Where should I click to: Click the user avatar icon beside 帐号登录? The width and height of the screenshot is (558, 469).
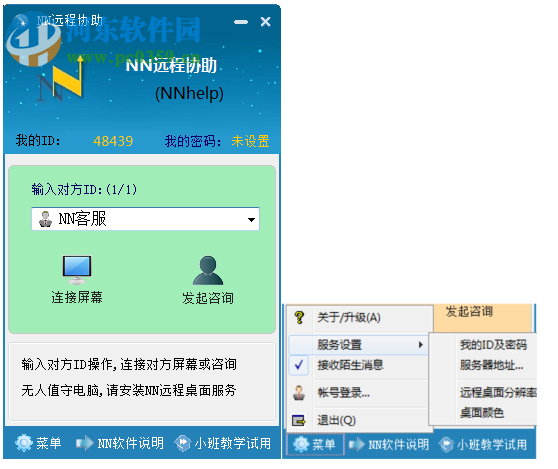point(299,392)
